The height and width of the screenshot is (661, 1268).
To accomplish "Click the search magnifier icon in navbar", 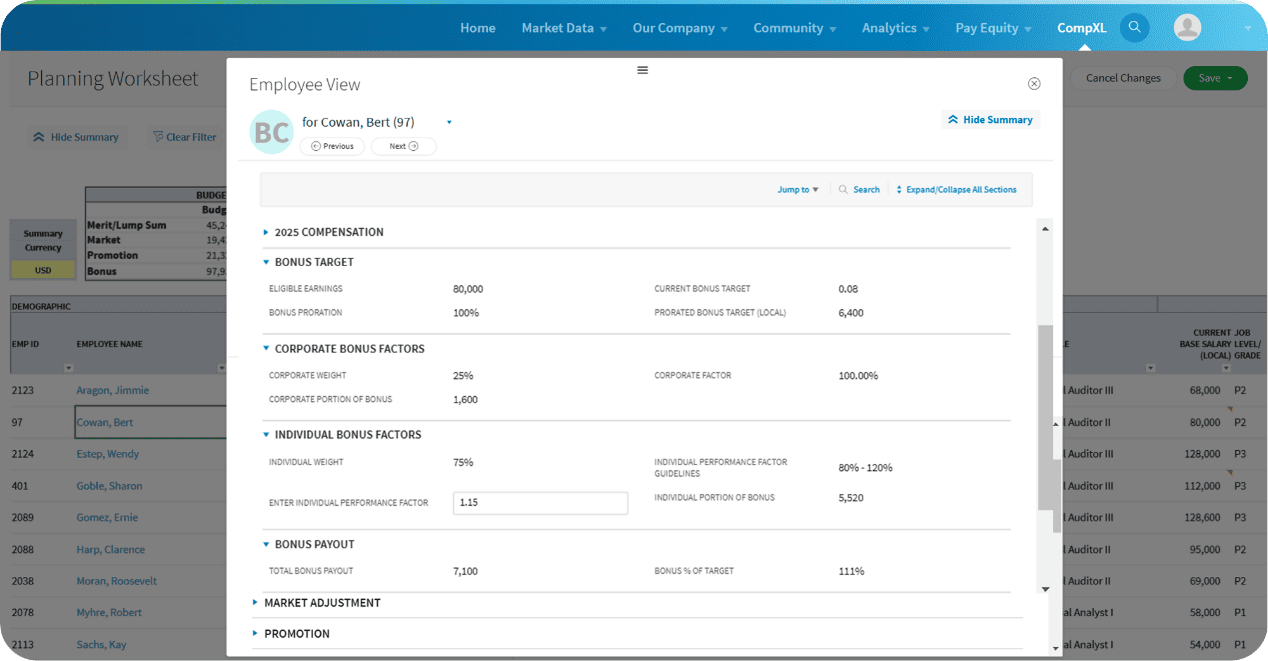I will (1134, 28).
